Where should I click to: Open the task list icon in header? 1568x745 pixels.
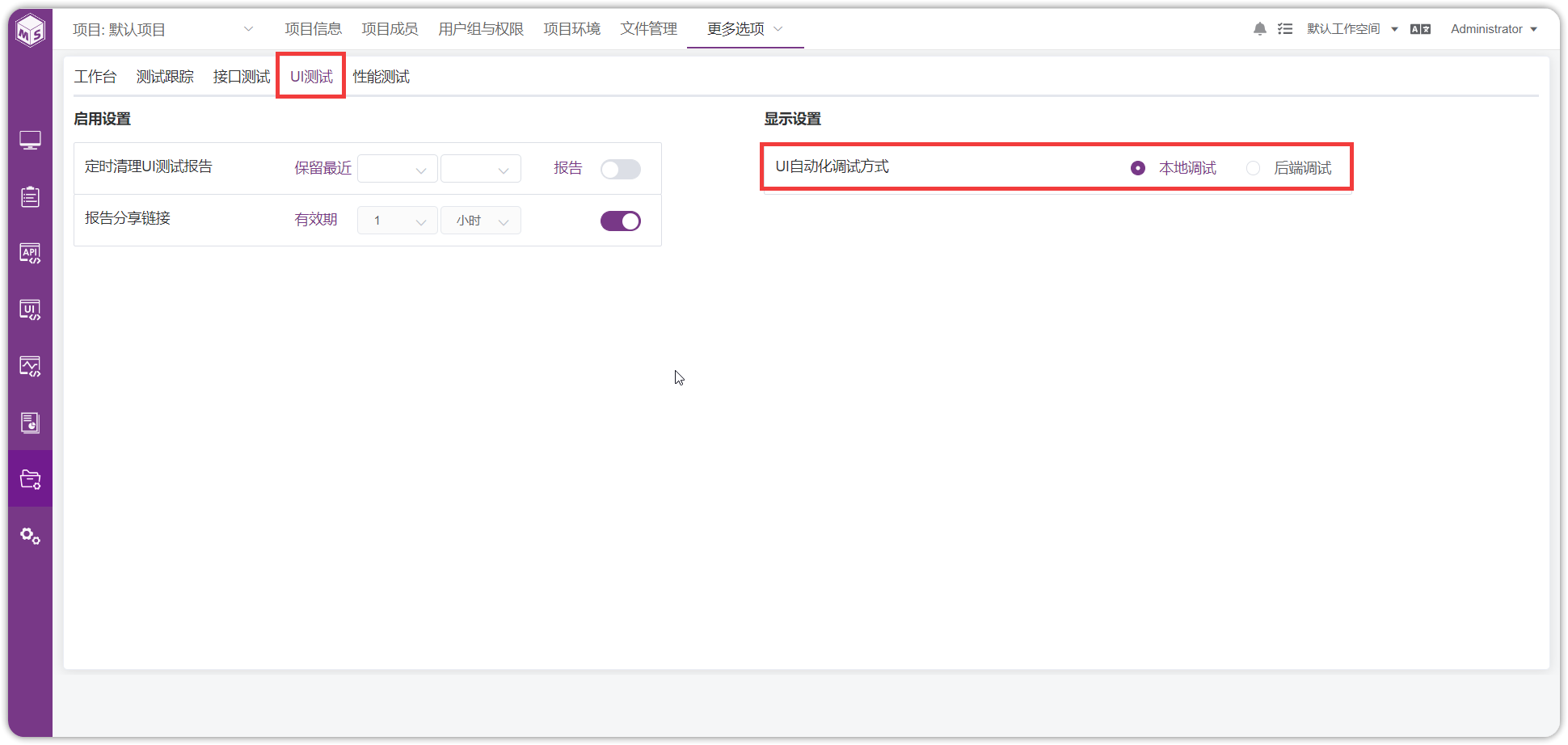[1285, 29]
